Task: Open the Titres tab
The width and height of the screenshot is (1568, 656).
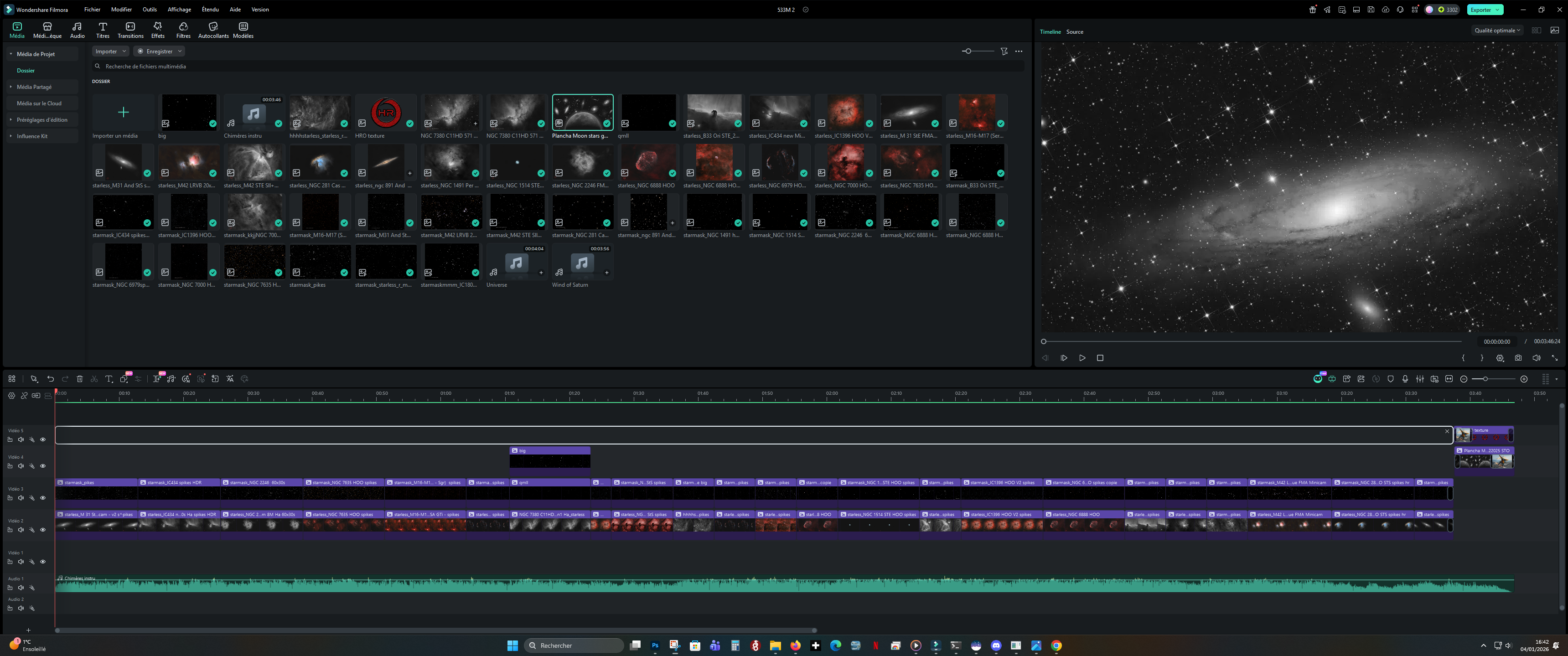Action: tap(103, 30)
